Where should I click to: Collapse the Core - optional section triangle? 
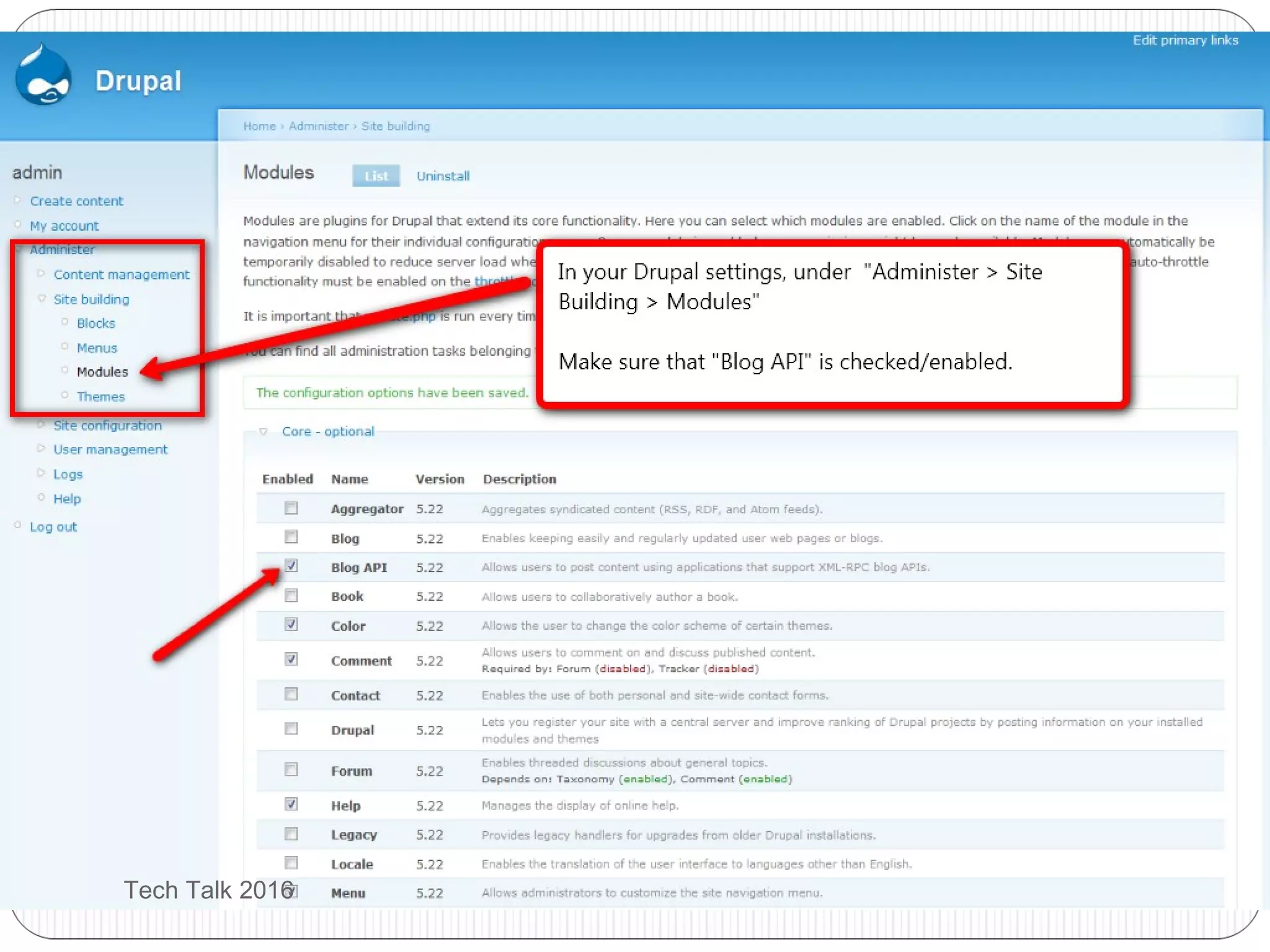pos(263,431)
